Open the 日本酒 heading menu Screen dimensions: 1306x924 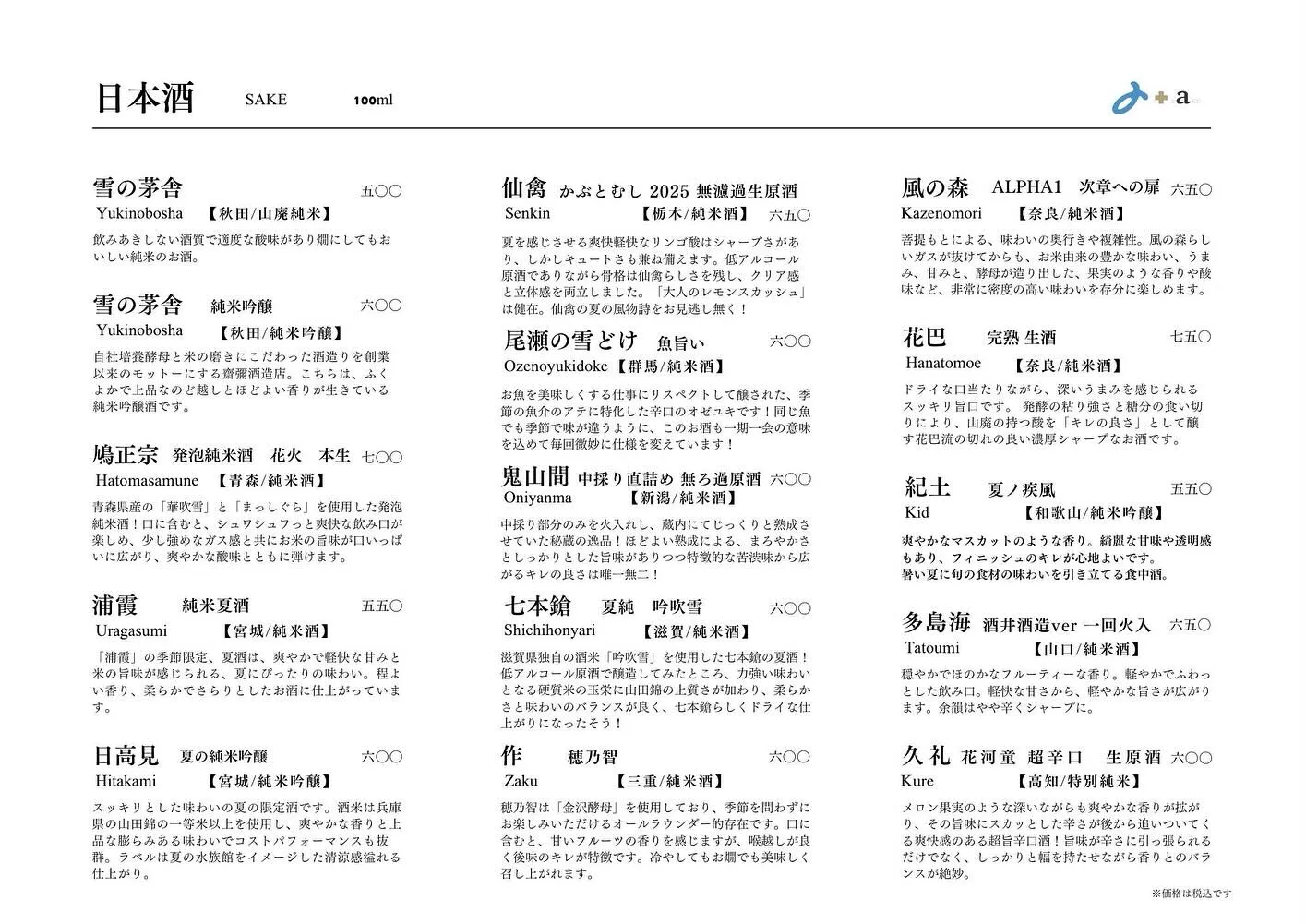point(144,97)
